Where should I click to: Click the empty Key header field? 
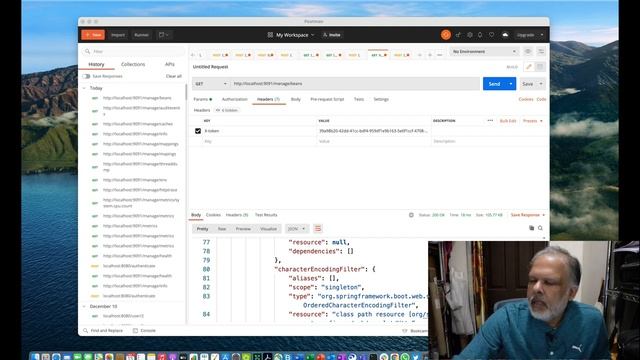[x=259, y=141]
